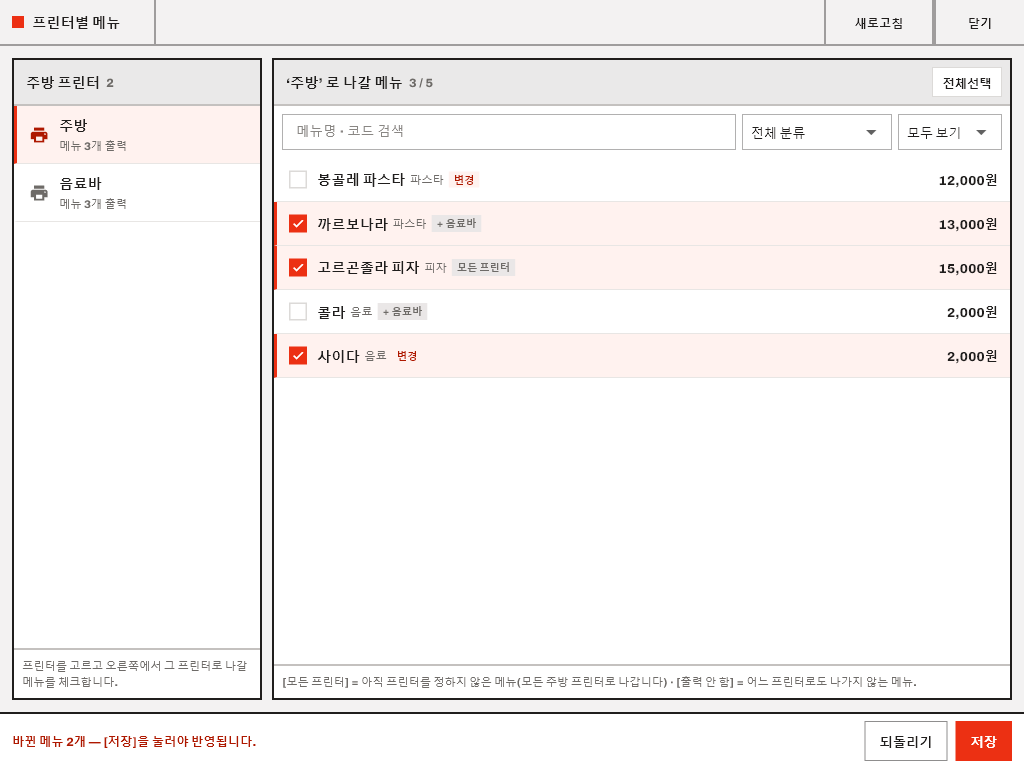This screenshot has width=1024, height=768.
Task: Click the 바뀐 메뉴 2개 status message
Action: point(134,741)
